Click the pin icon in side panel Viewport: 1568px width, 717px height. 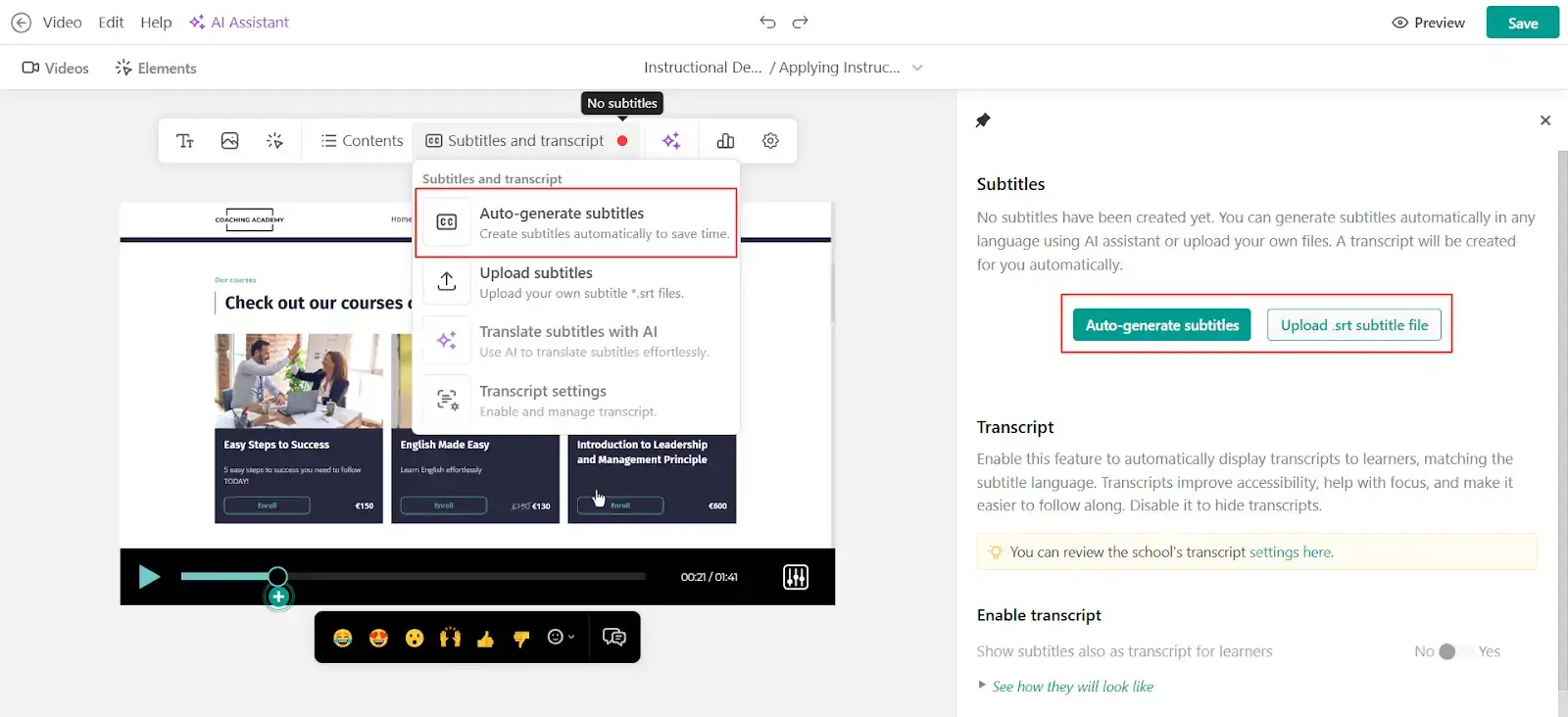tap(983, 120)
